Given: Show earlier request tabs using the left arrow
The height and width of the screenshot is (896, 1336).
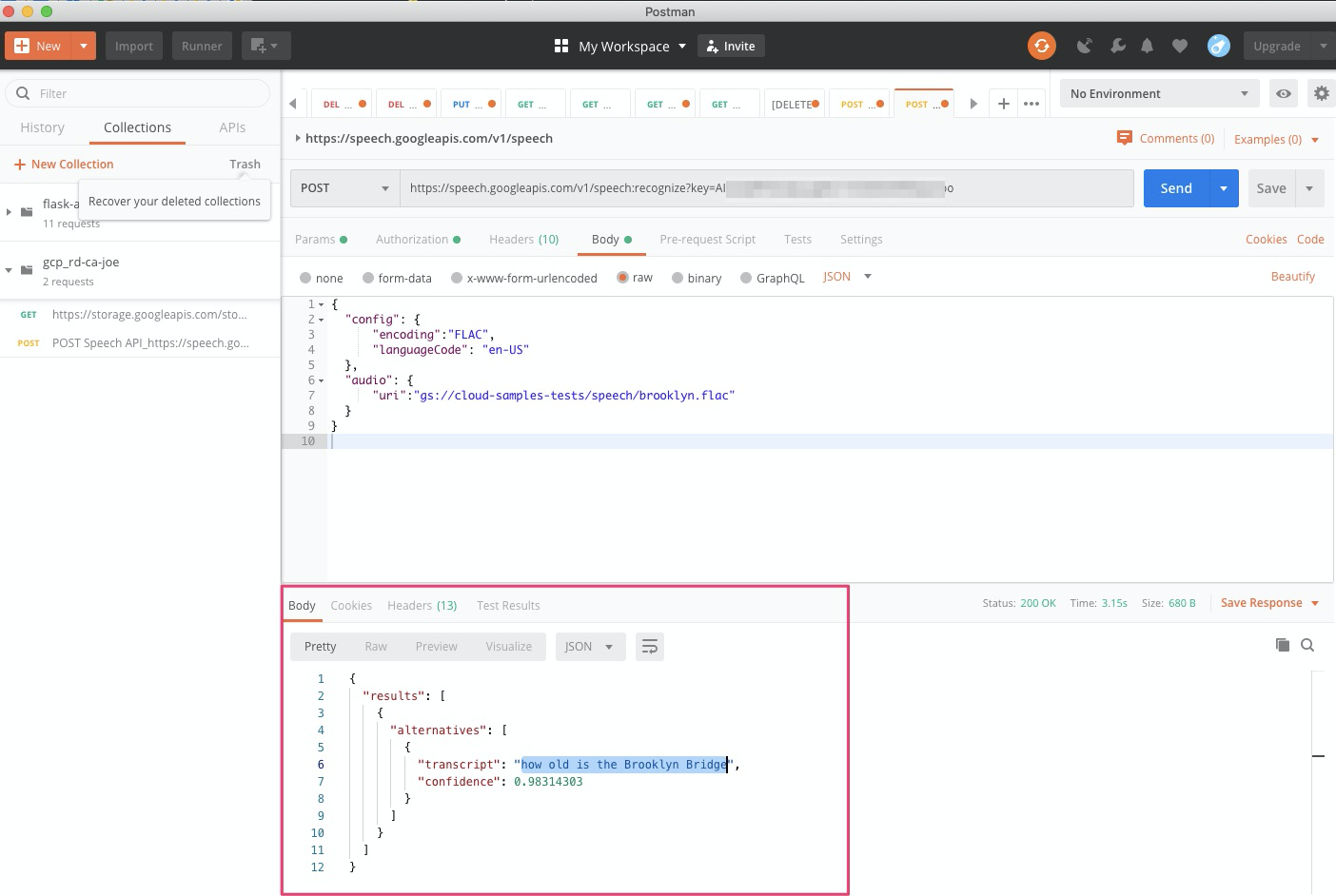Looking at the screenshot, I should [293, 104].
